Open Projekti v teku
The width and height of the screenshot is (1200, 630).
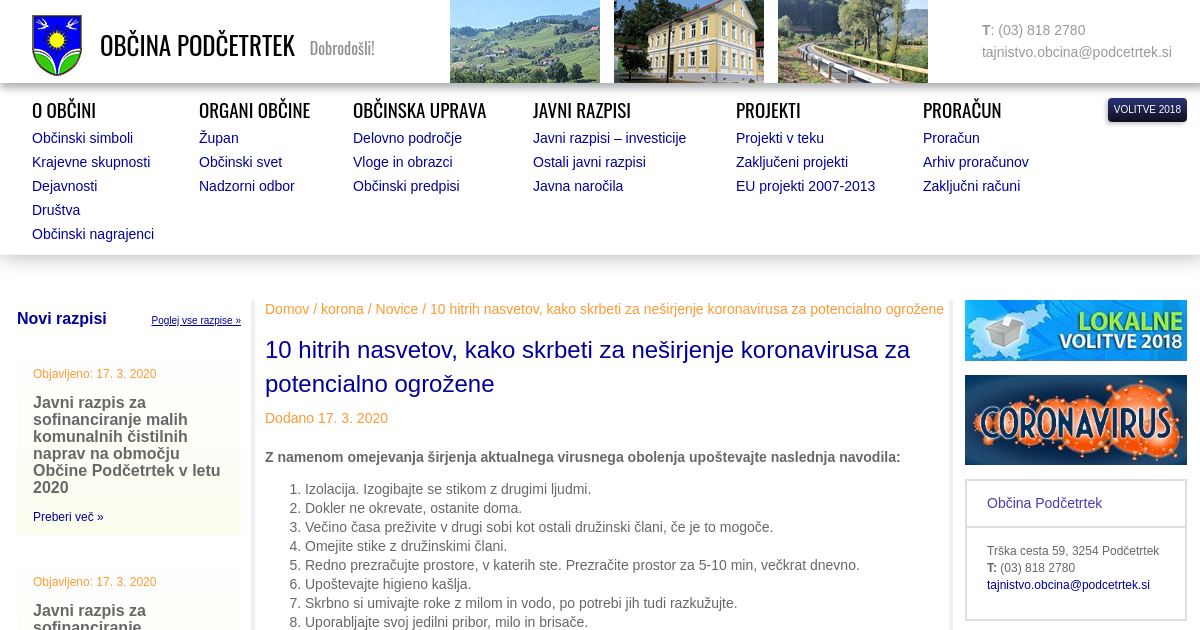[780, 138]
